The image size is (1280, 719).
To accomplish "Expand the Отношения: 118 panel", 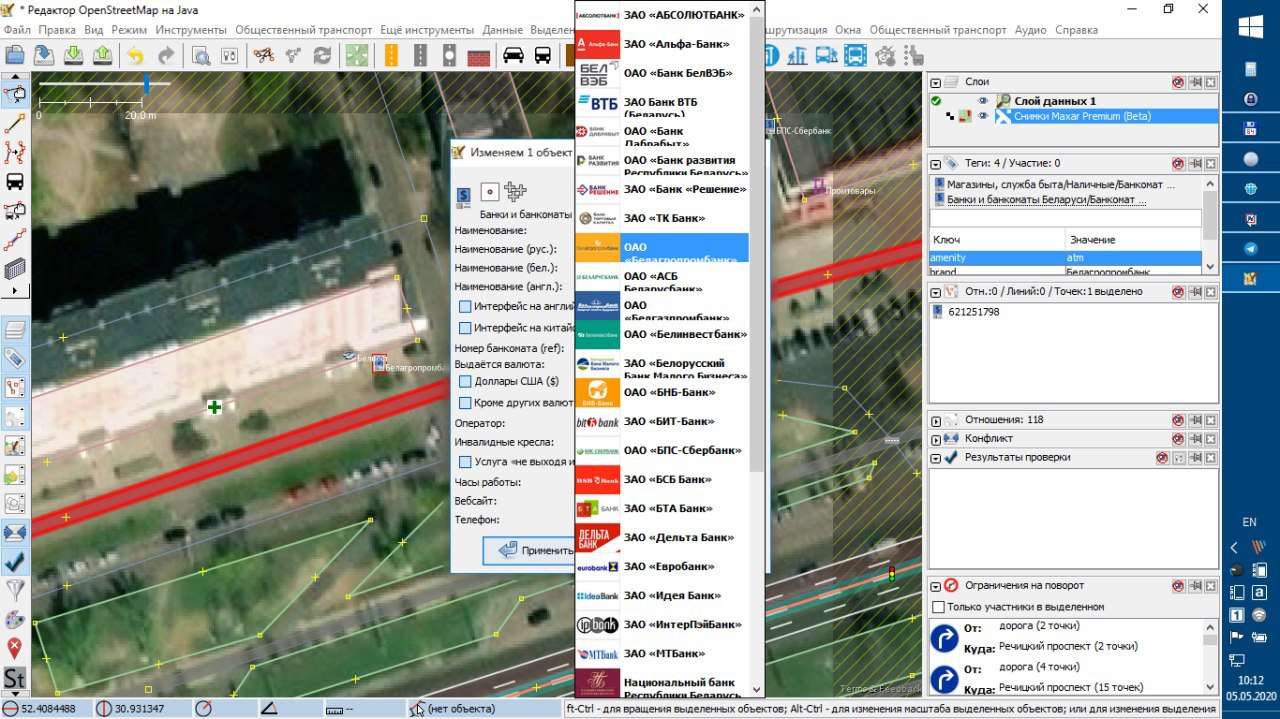I will coord(936,420).
